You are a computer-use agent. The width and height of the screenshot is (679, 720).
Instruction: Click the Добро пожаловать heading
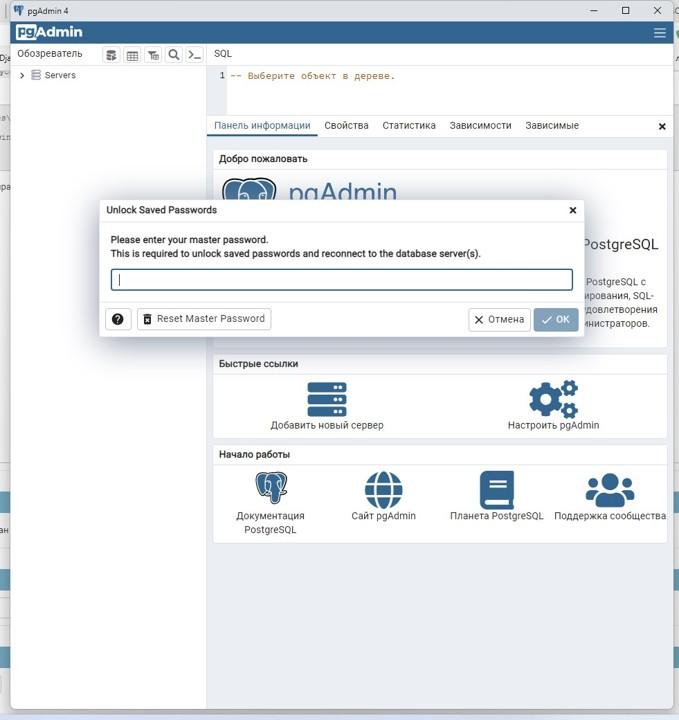pyautogui.click(x=263, y=159)
